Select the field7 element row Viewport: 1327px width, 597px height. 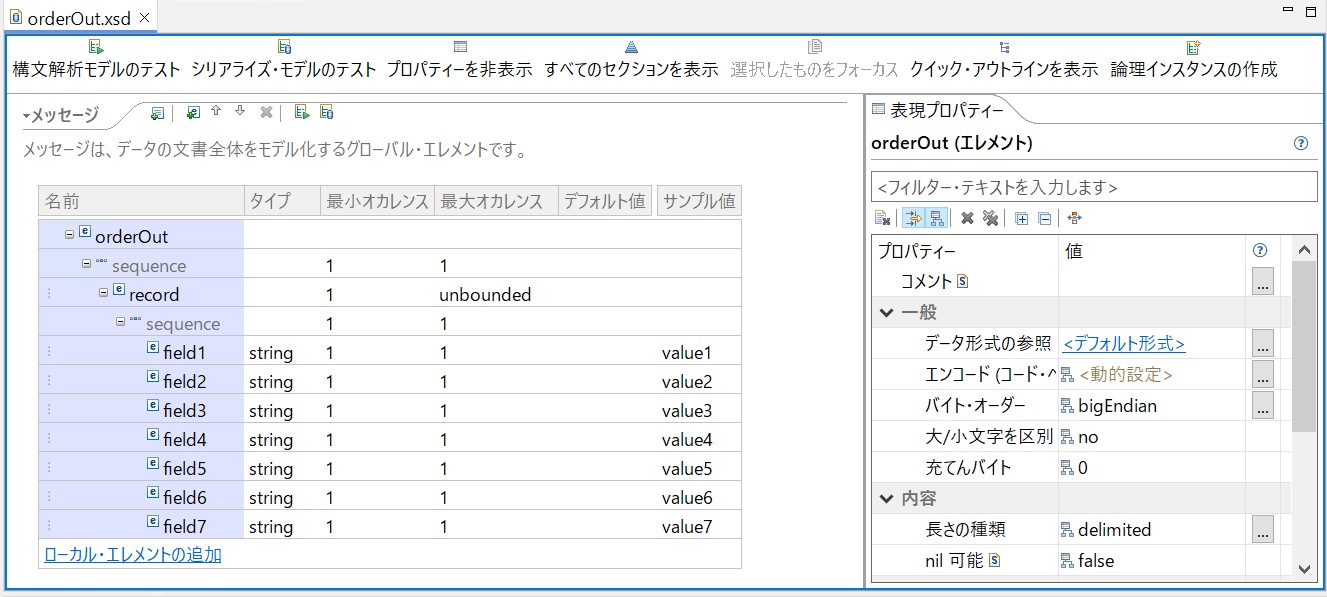pos(390,527)
